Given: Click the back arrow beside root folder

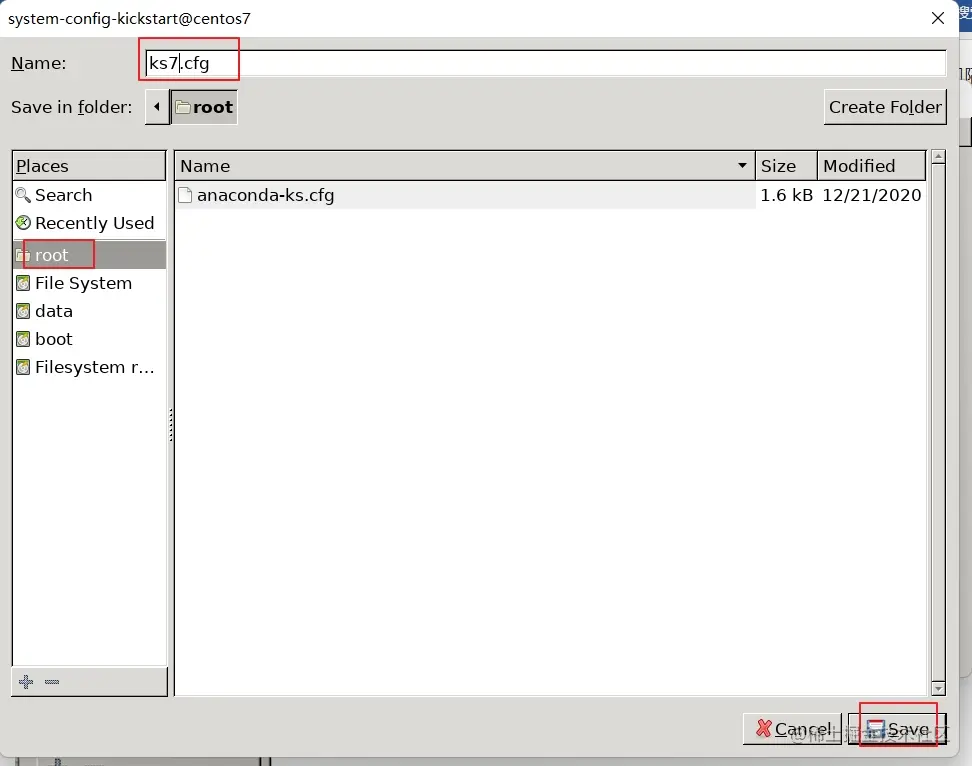Looking at the screenshot, I should pos(157,107).
